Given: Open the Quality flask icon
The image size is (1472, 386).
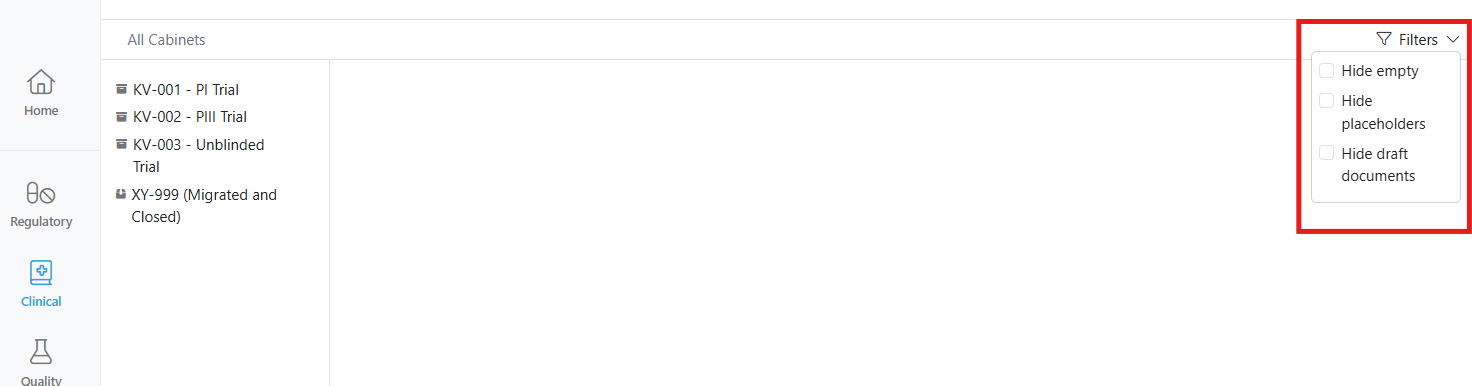Looking at the screenshot, I should (x=41, y=352).
